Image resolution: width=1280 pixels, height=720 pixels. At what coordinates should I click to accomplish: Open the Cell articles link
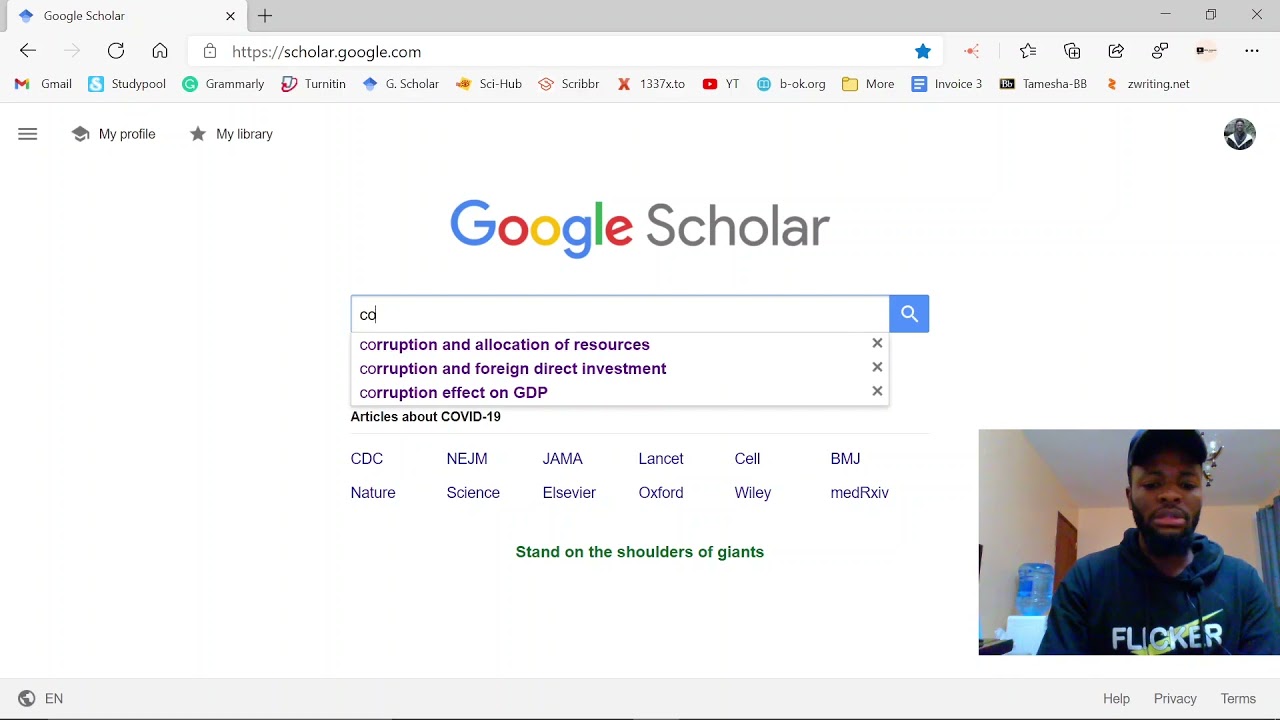click(747, 458)
